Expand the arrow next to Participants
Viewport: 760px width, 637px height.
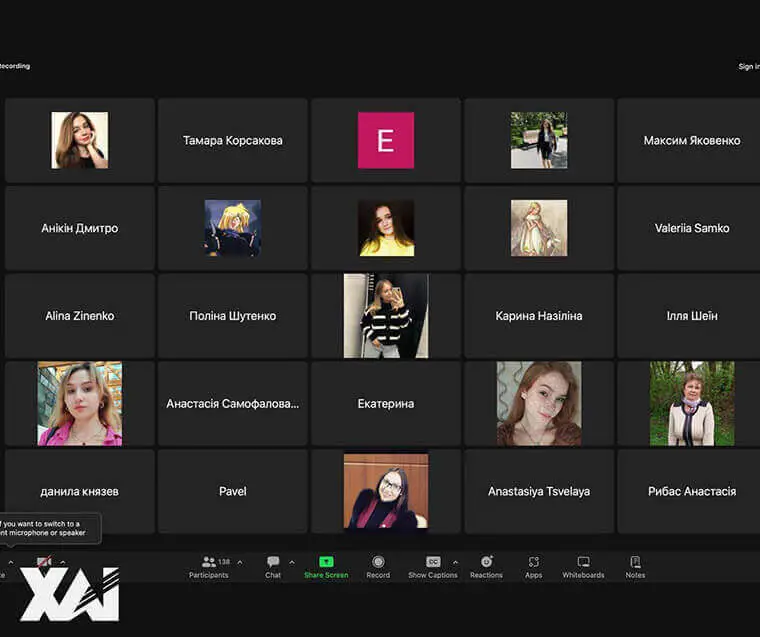pyautogui.click(x=239, y=562)
